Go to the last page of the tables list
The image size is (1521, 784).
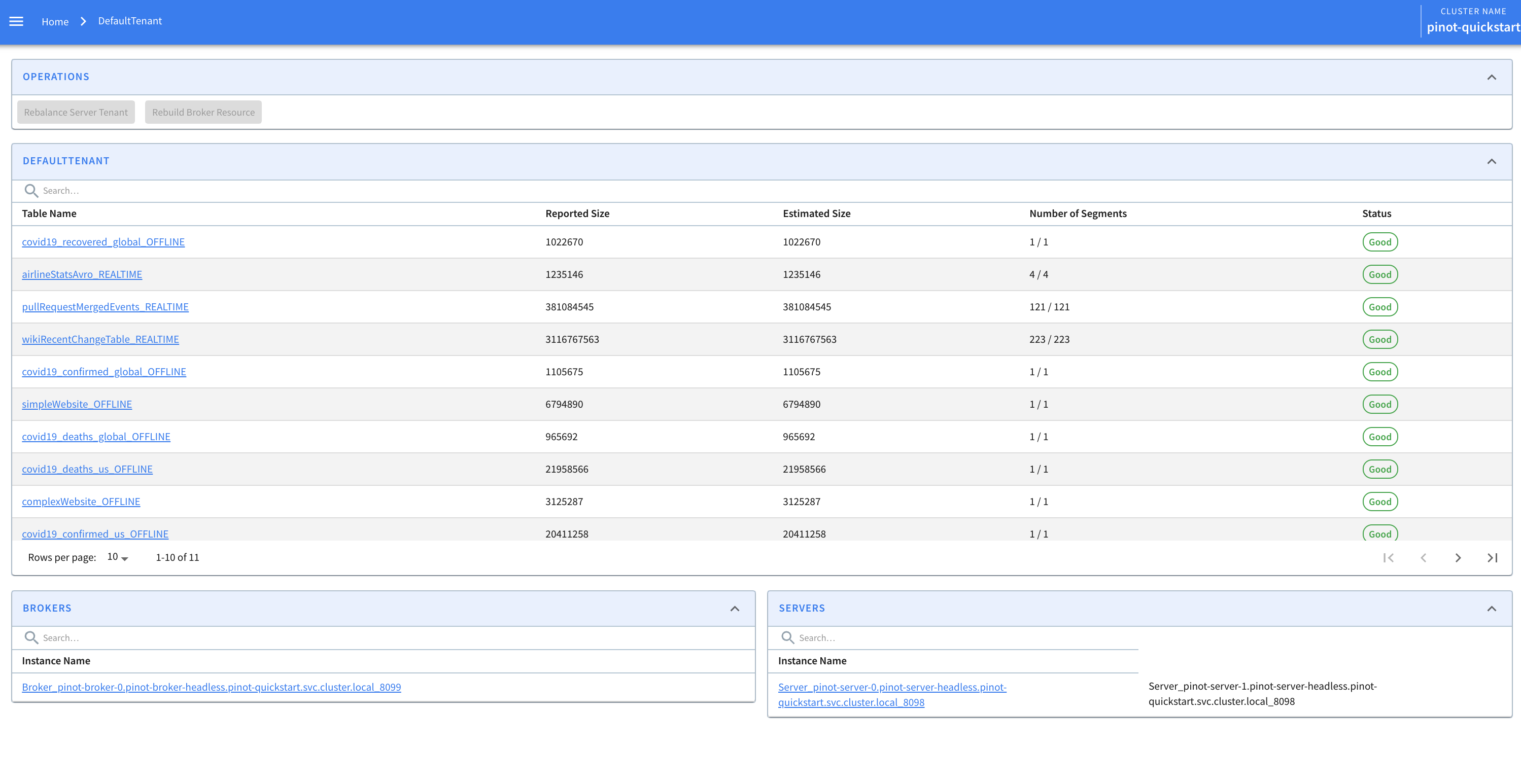pyautogui.click(x=1492, y=558)
